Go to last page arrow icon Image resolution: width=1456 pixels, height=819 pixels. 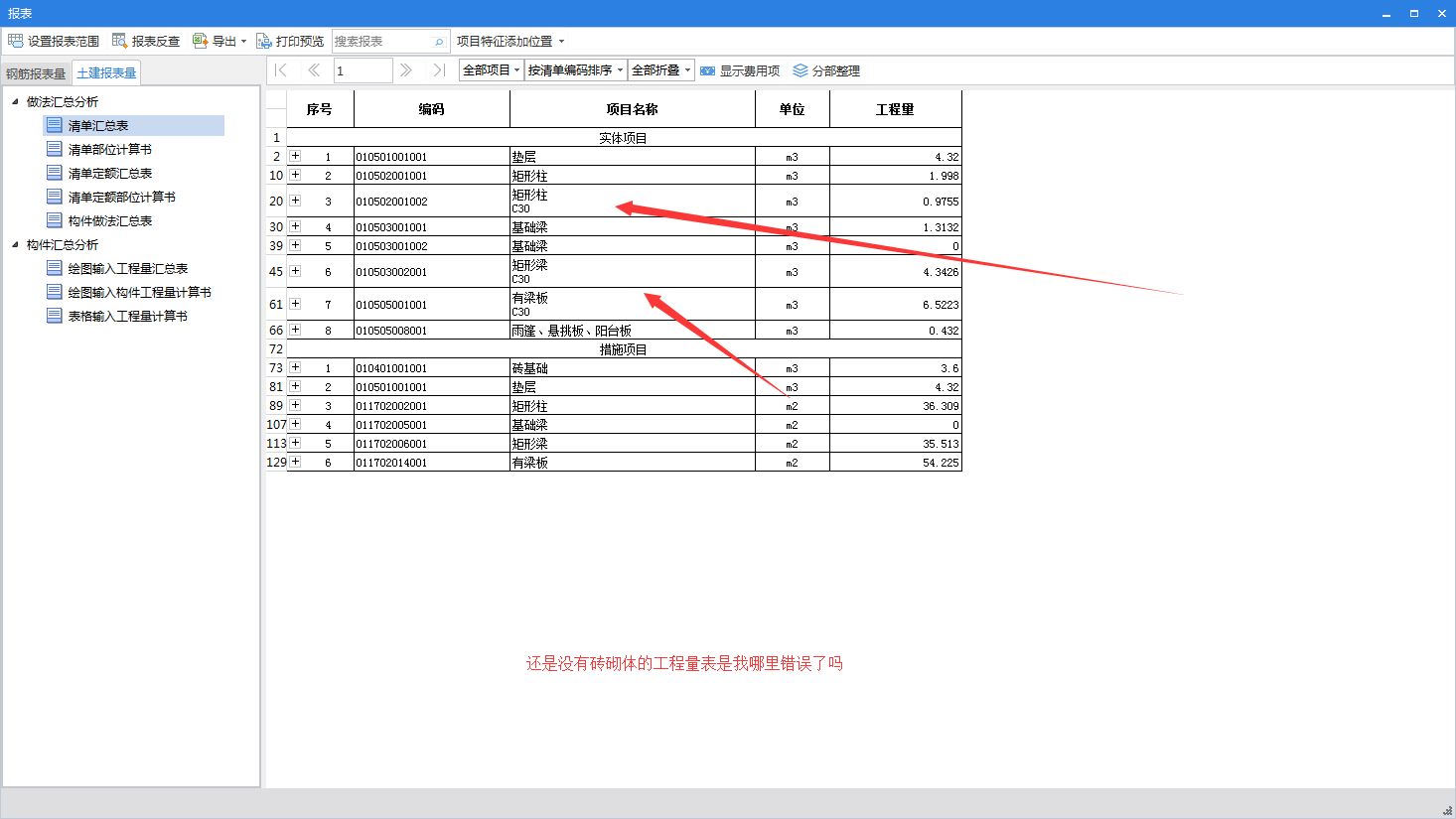click(x=438, y=69)
